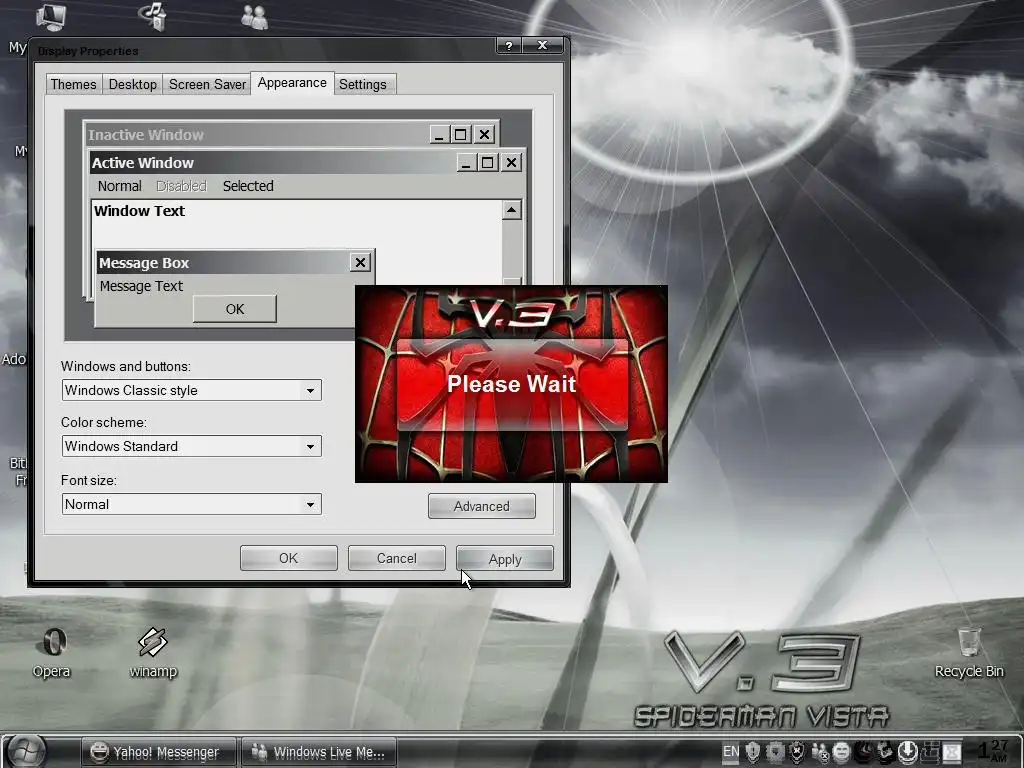Click the Message Box preview close X
The width and height of the screenshot is (1024, 768).
(x=360, y=263)
